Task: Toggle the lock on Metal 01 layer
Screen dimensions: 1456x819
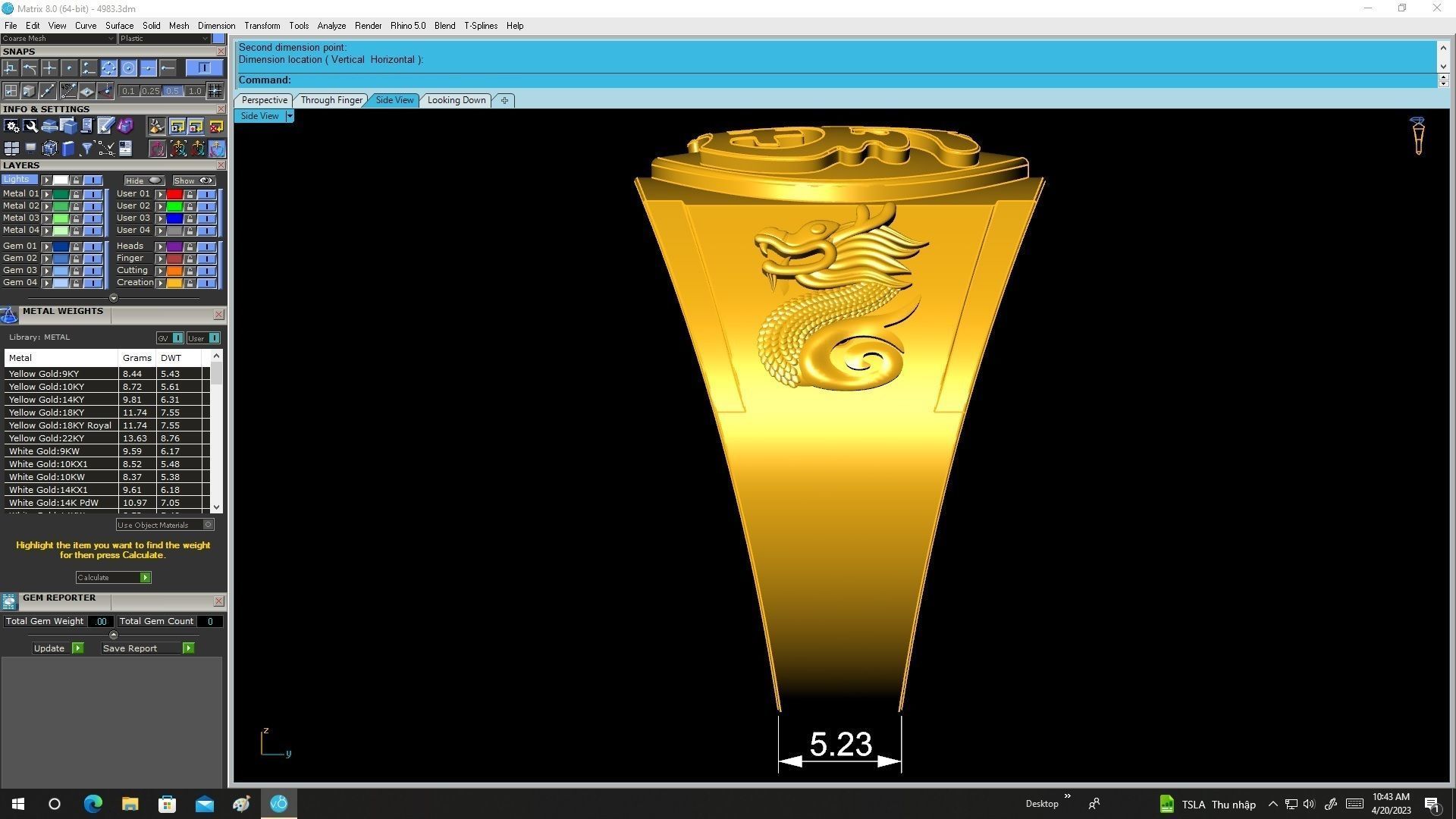Action: (76, 194)
